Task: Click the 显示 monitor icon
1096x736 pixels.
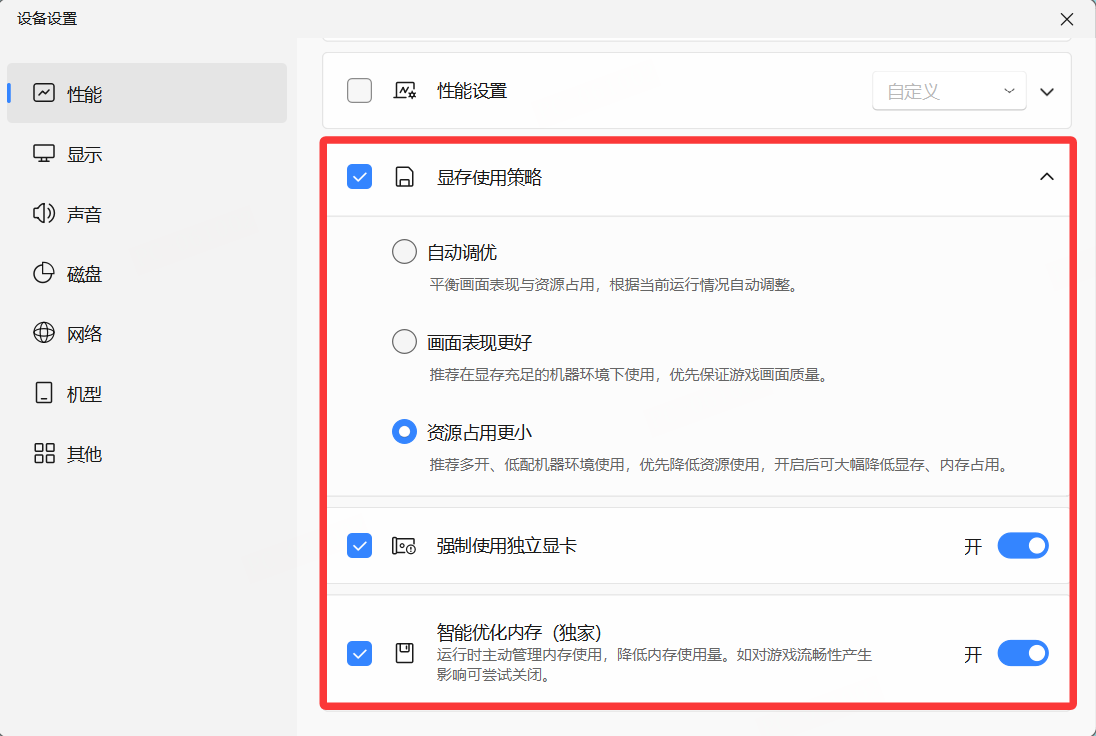Action: click(44, 154)
